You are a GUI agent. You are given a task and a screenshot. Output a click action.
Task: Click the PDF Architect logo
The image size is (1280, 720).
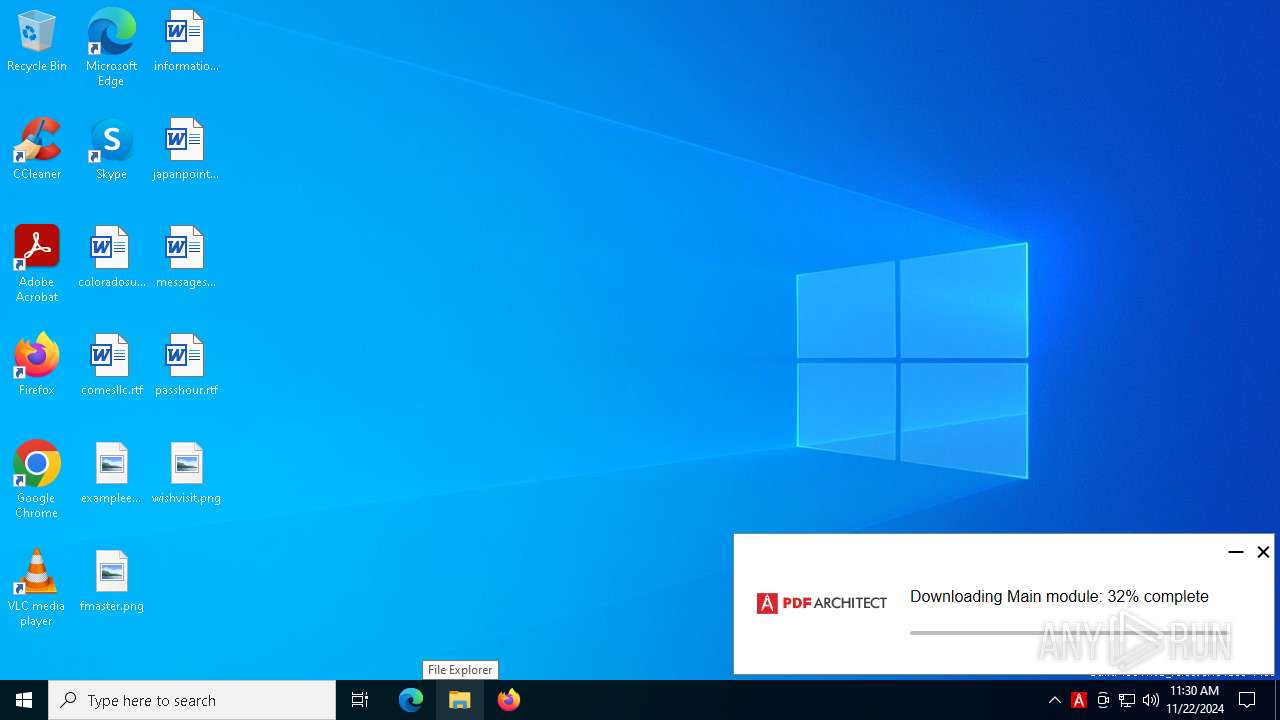point(822,603)
